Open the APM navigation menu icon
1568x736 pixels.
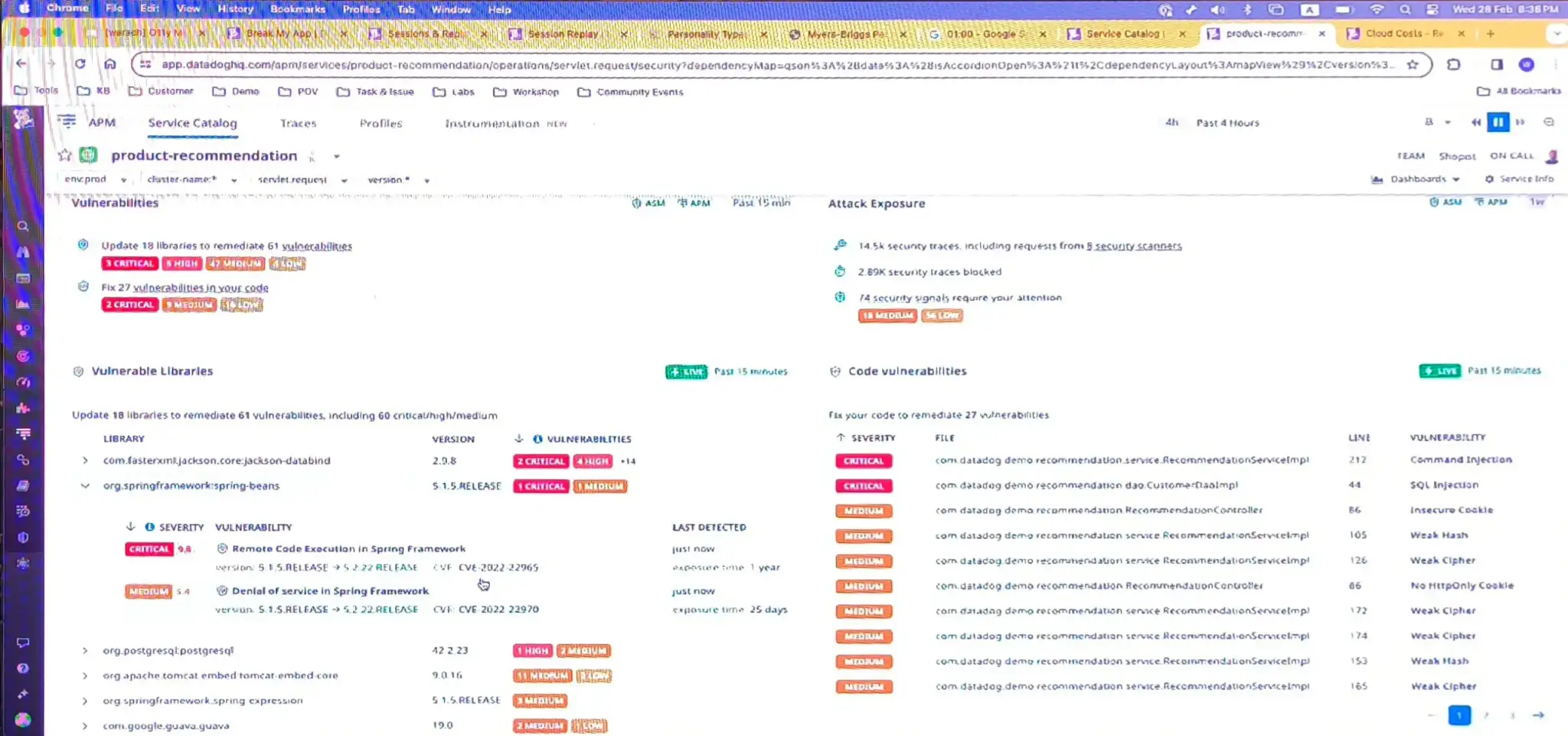67,121
